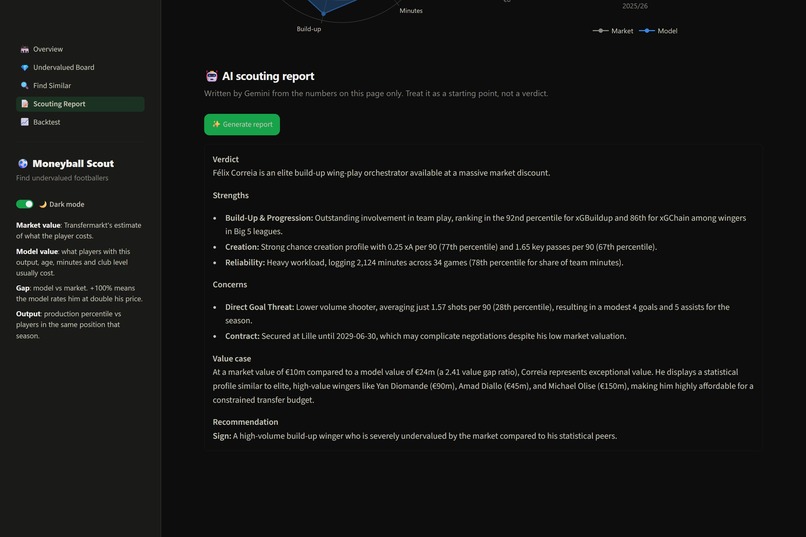806x537 pixels.
Task: Toggle the Dark mode switch
Action: click(x=25, y=204)
